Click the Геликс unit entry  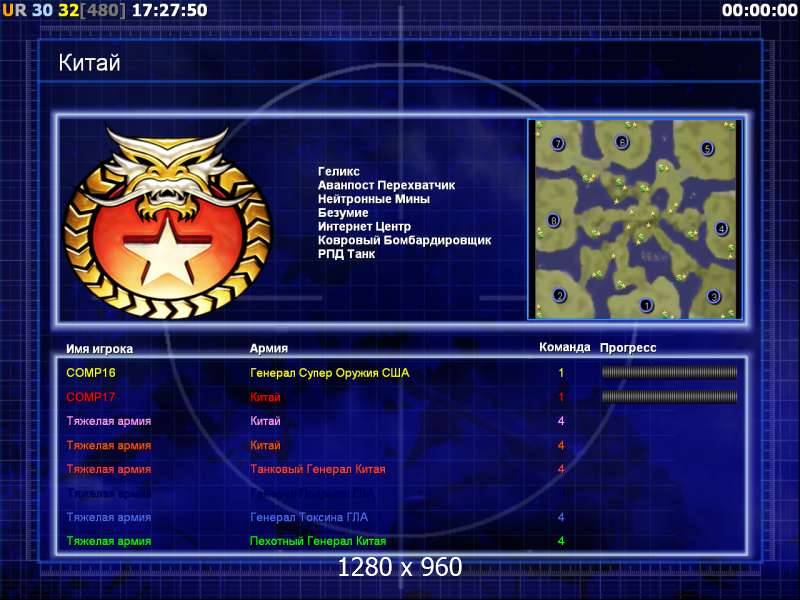point(339,171)
